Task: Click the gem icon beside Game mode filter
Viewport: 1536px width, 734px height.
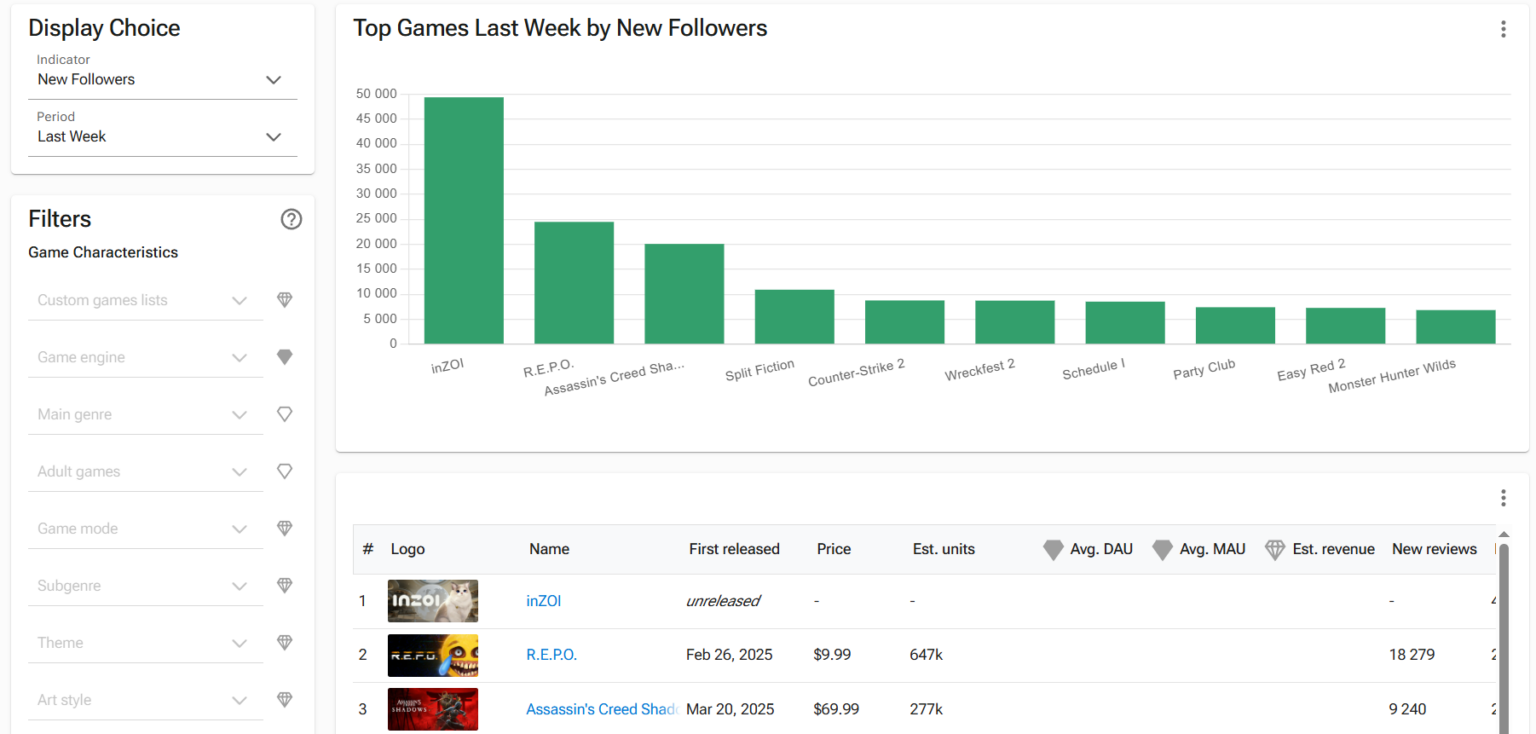Action: (285, 528)
